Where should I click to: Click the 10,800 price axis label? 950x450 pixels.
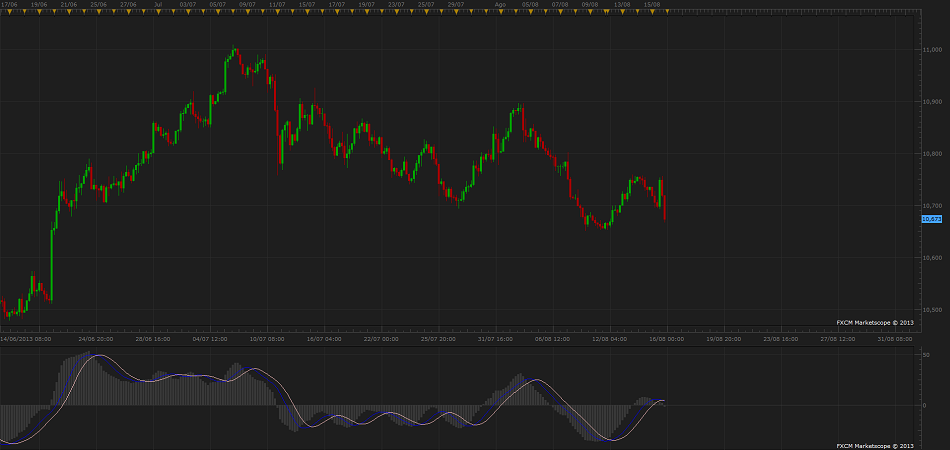932,153
